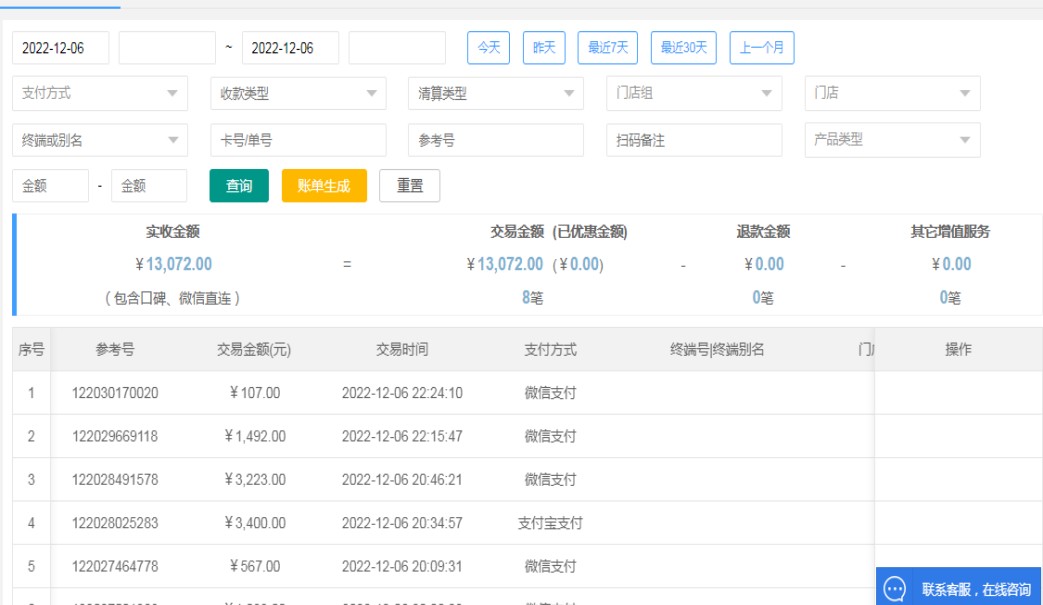Image resolution: width=1043 pixels, height=605 pixels.
Task: Click the 参考号 search input field
Action: 495,140
